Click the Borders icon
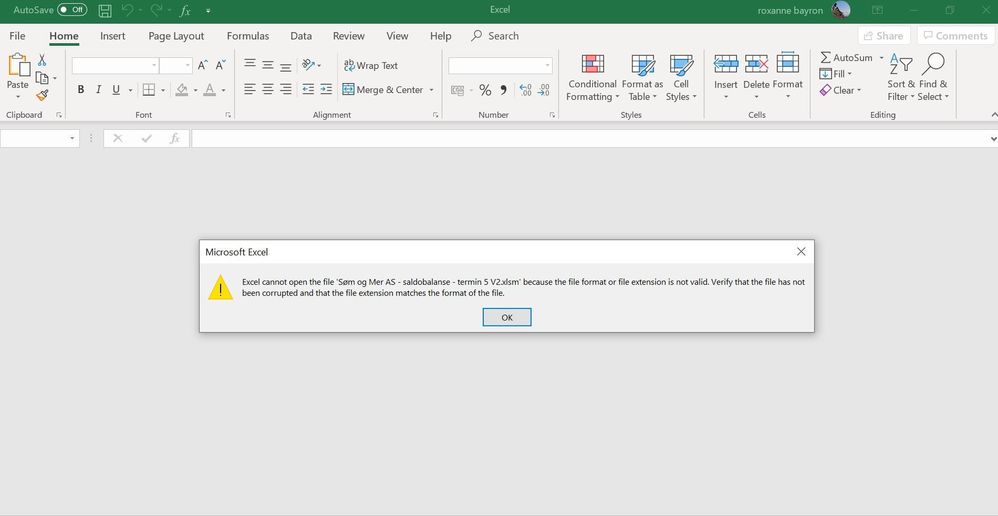This screenshot has width=998, height=516. [149, 90]
